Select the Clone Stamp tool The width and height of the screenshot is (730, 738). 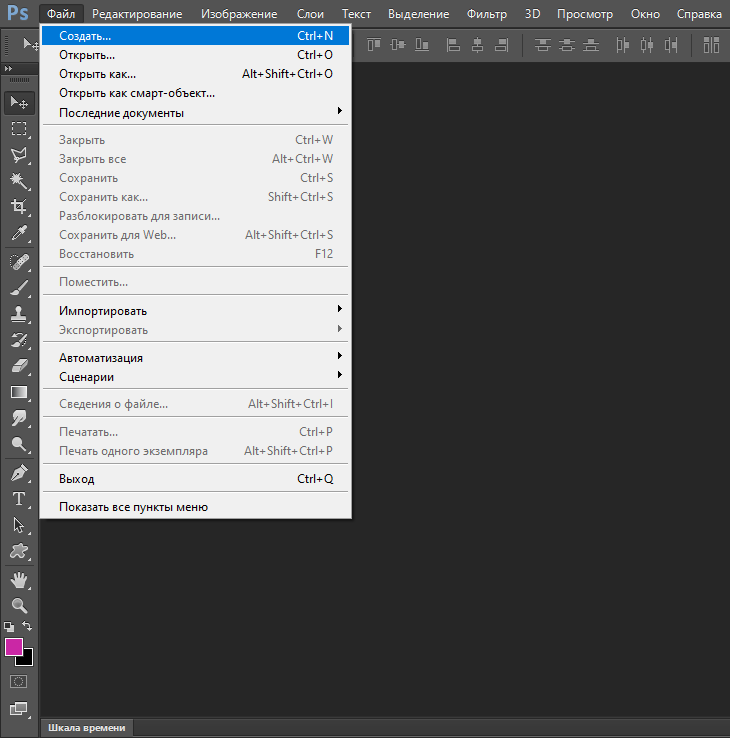pos(19,313)
